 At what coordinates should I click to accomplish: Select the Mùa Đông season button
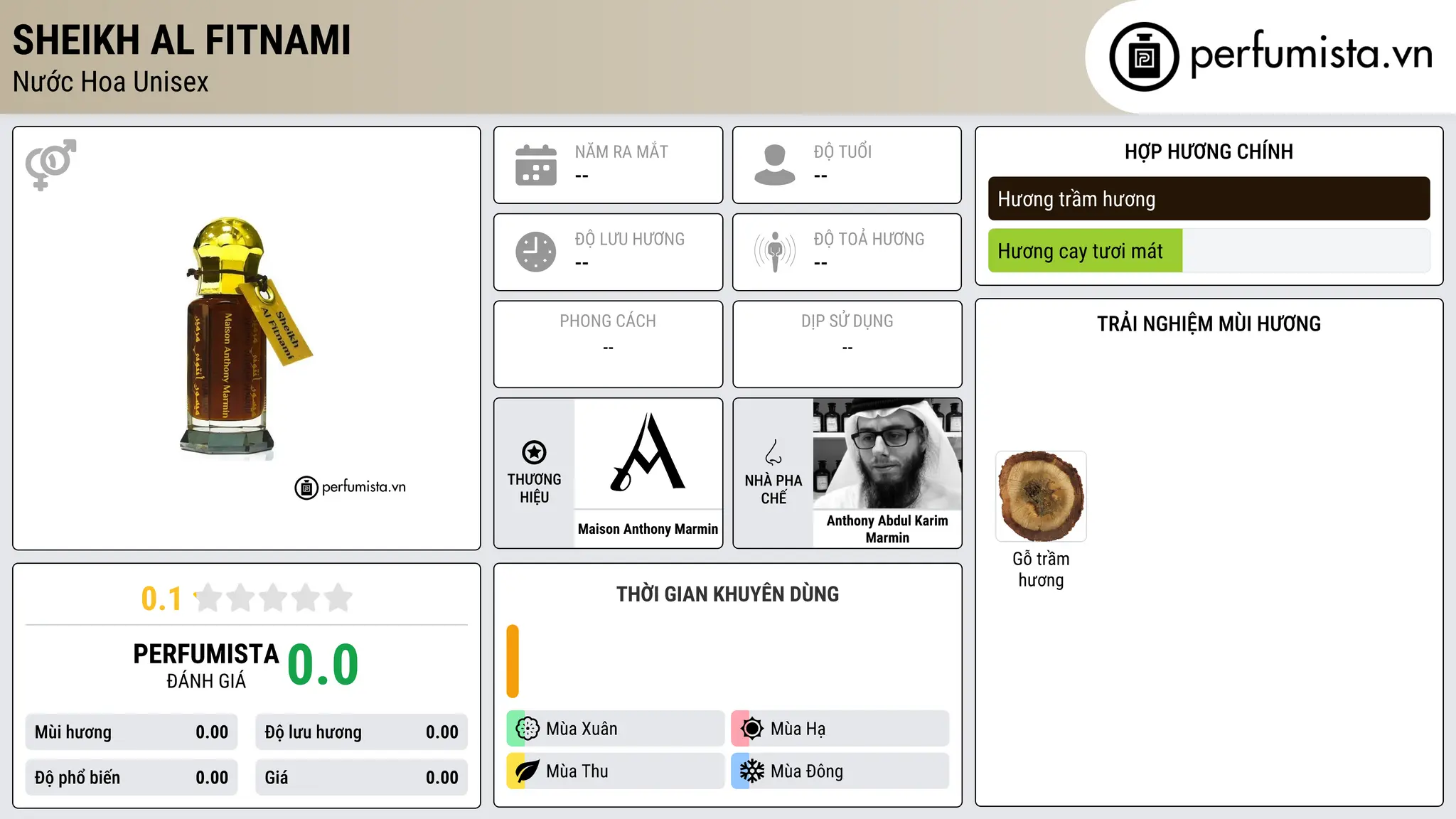click(840, 771)
